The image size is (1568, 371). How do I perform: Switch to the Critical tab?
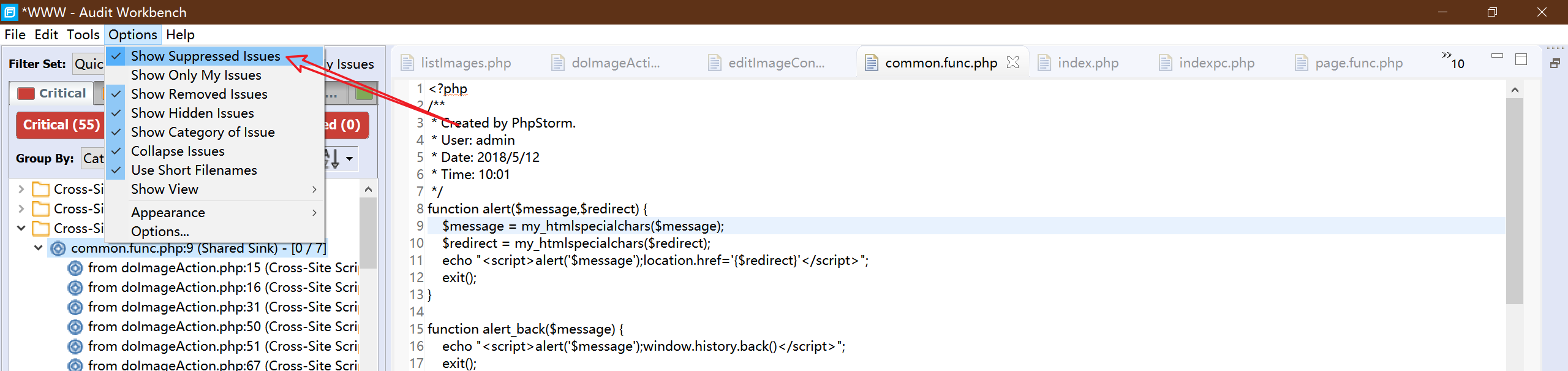point(51,93)
